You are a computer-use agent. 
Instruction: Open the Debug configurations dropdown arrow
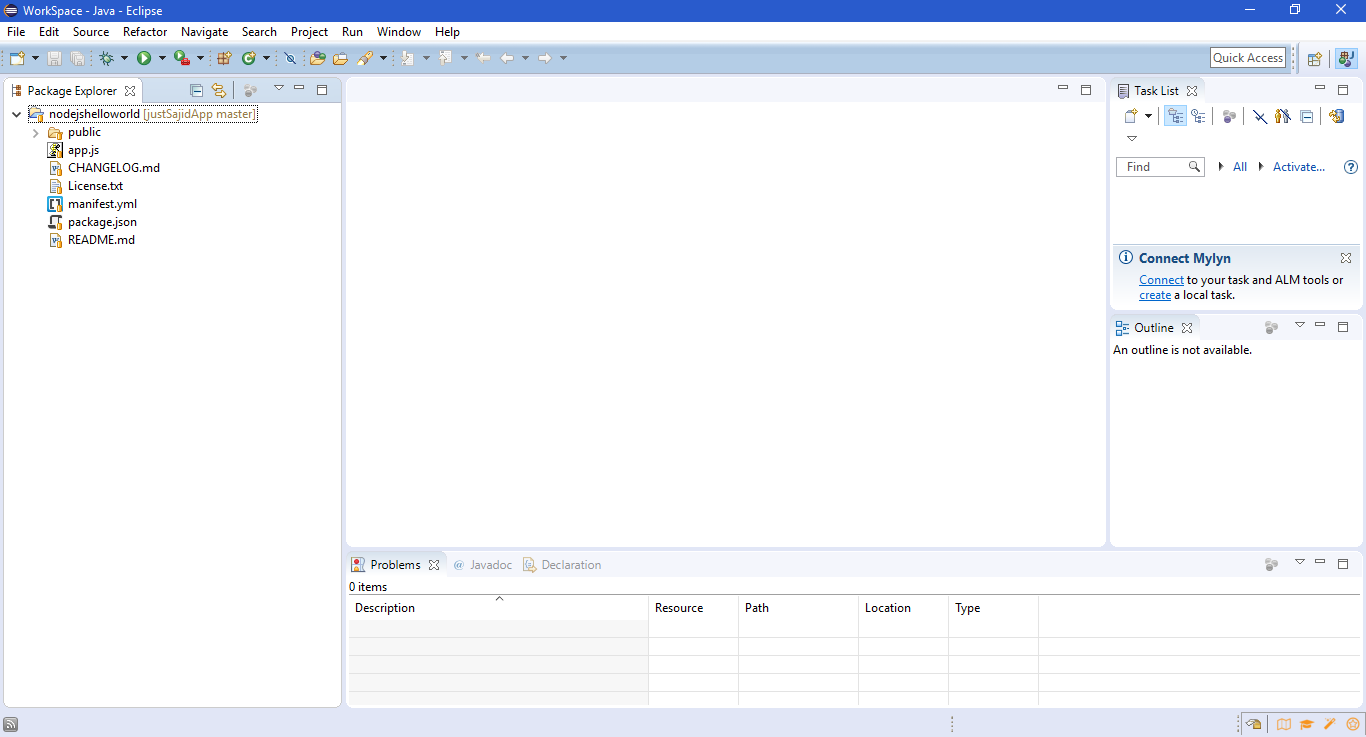tap(124, 58)
